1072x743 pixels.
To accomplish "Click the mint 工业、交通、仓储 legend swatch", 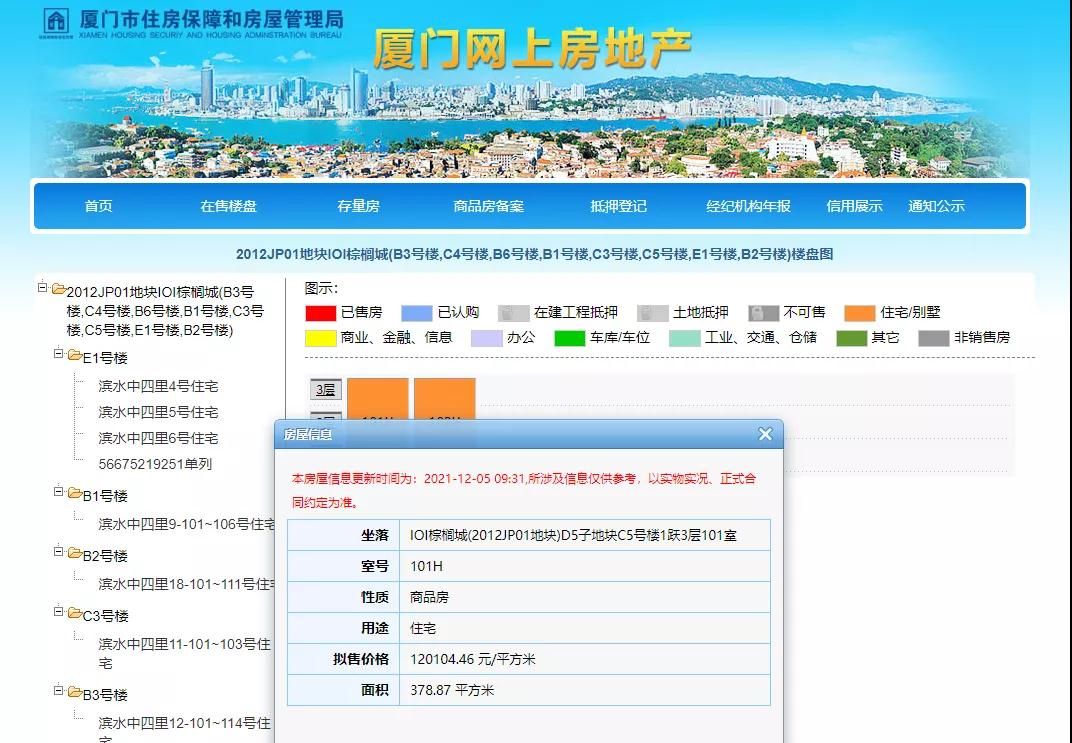I will (x=684, y=338).
